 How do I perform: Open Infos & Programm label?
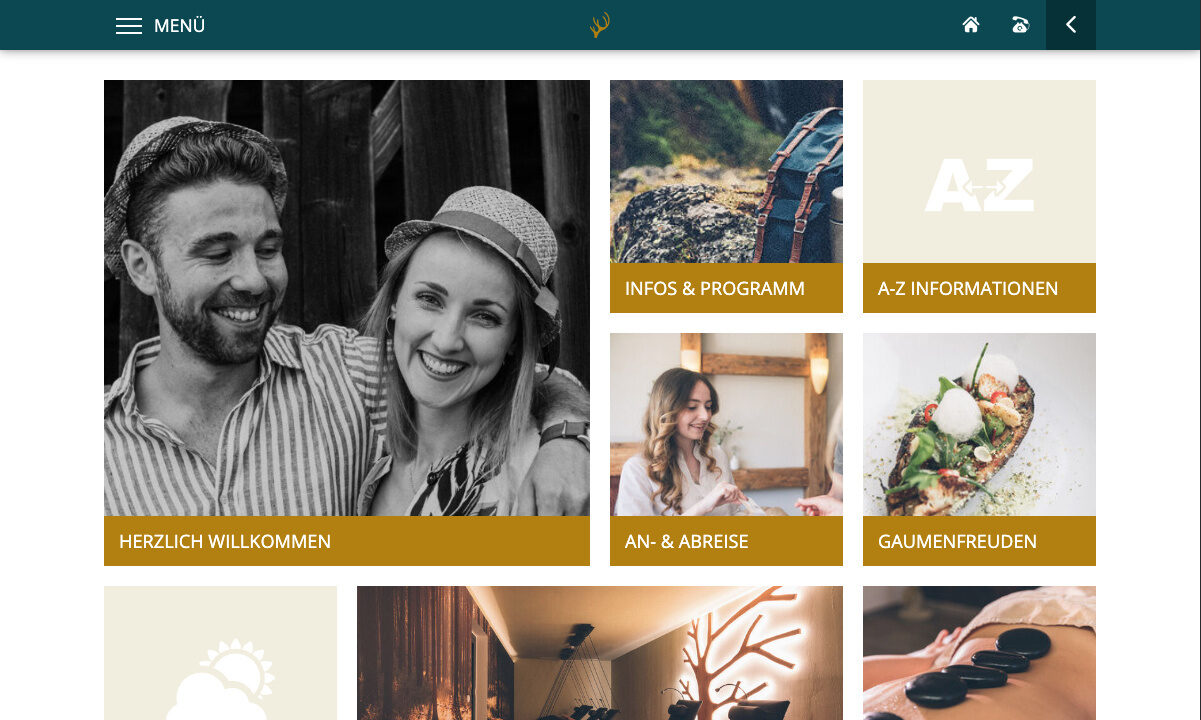click(x=715, y=288)
